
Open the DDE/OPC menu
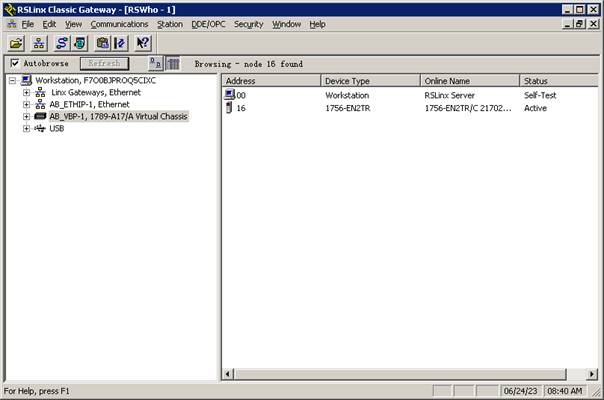point(208,24)
